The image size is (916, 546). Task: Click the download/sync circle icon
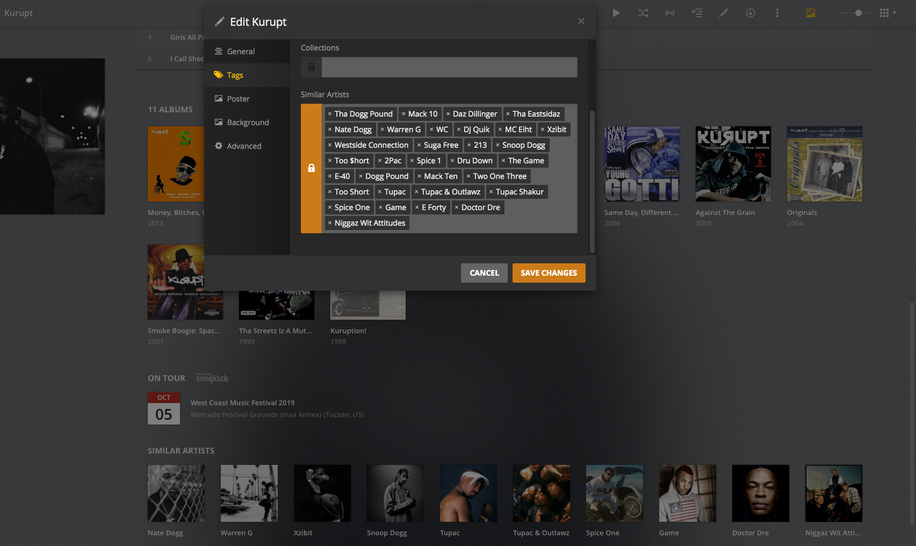point(750,13)
